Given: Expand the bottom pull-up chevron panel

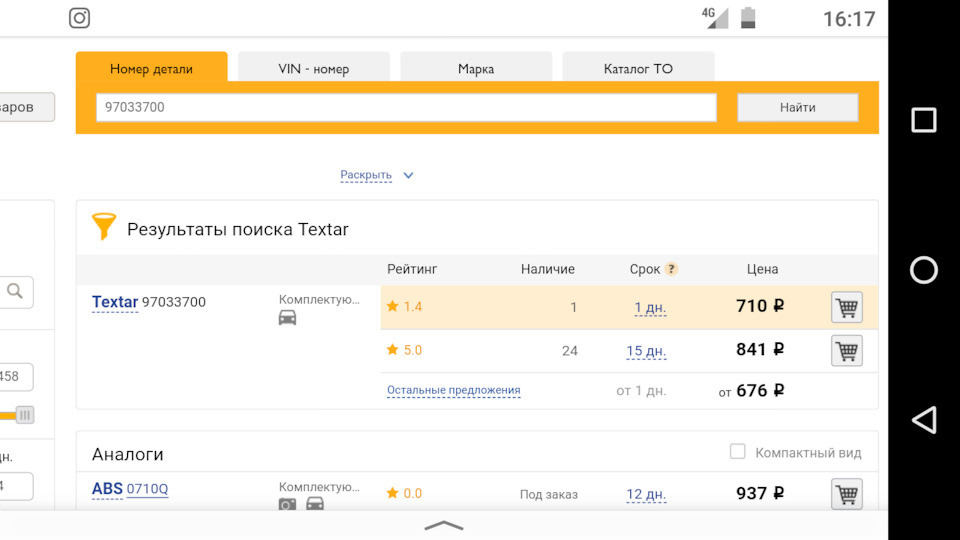Looking at the screenshot, I should [x=444, y=525].
